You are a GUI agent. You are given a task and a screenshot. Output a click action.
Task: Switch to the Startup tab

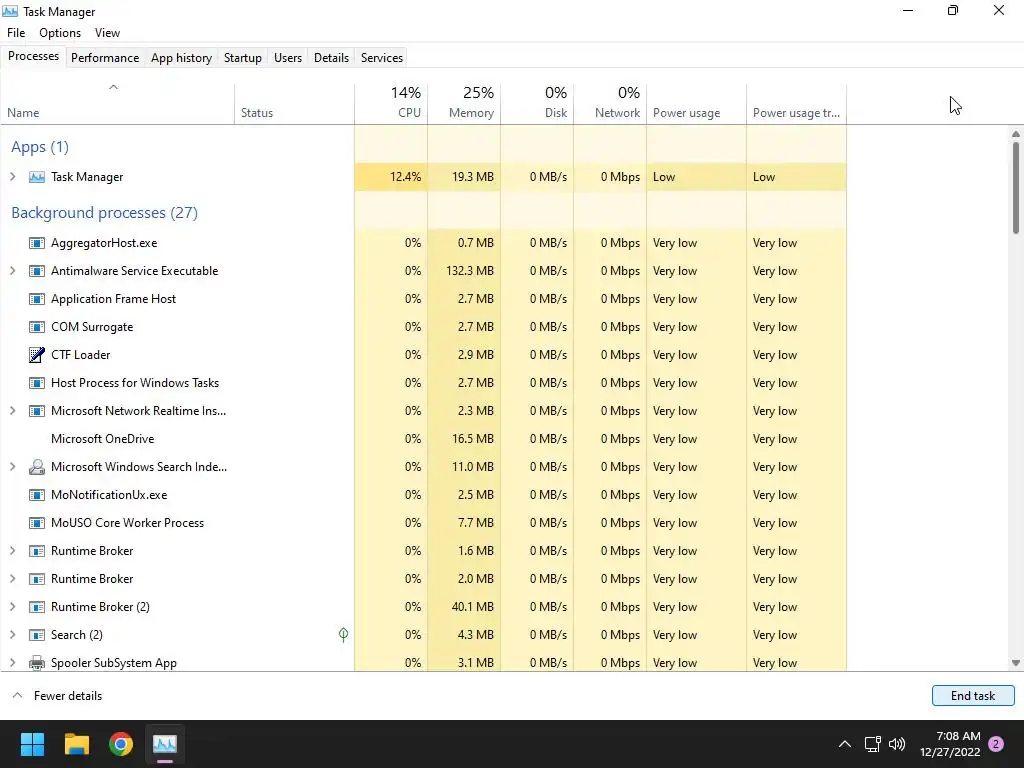click(243, 57)
